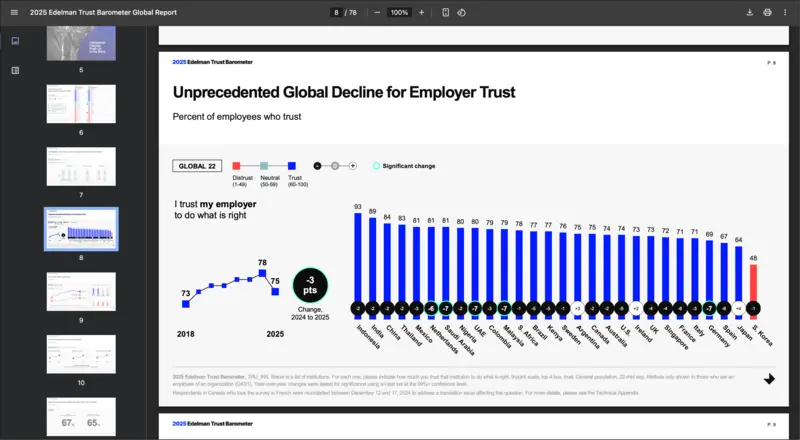The height and width of the screenshot is (440, 800).
Task: Toggle fit to page view
Action: click(445, 12)
